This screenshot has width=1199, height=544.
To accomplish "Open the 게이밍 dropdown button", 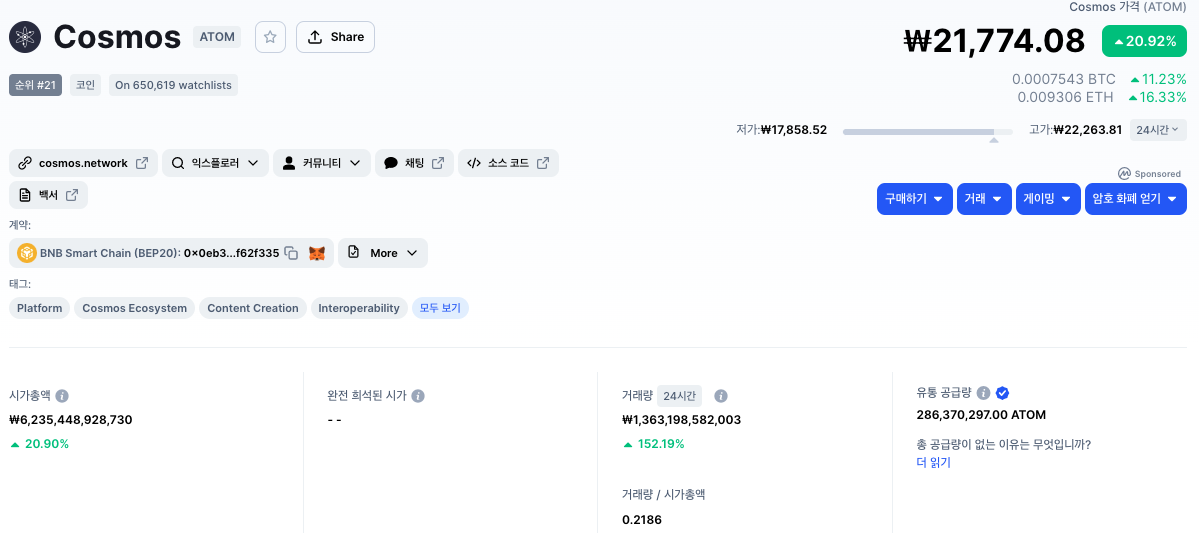I will click(x=1048, y=199).
